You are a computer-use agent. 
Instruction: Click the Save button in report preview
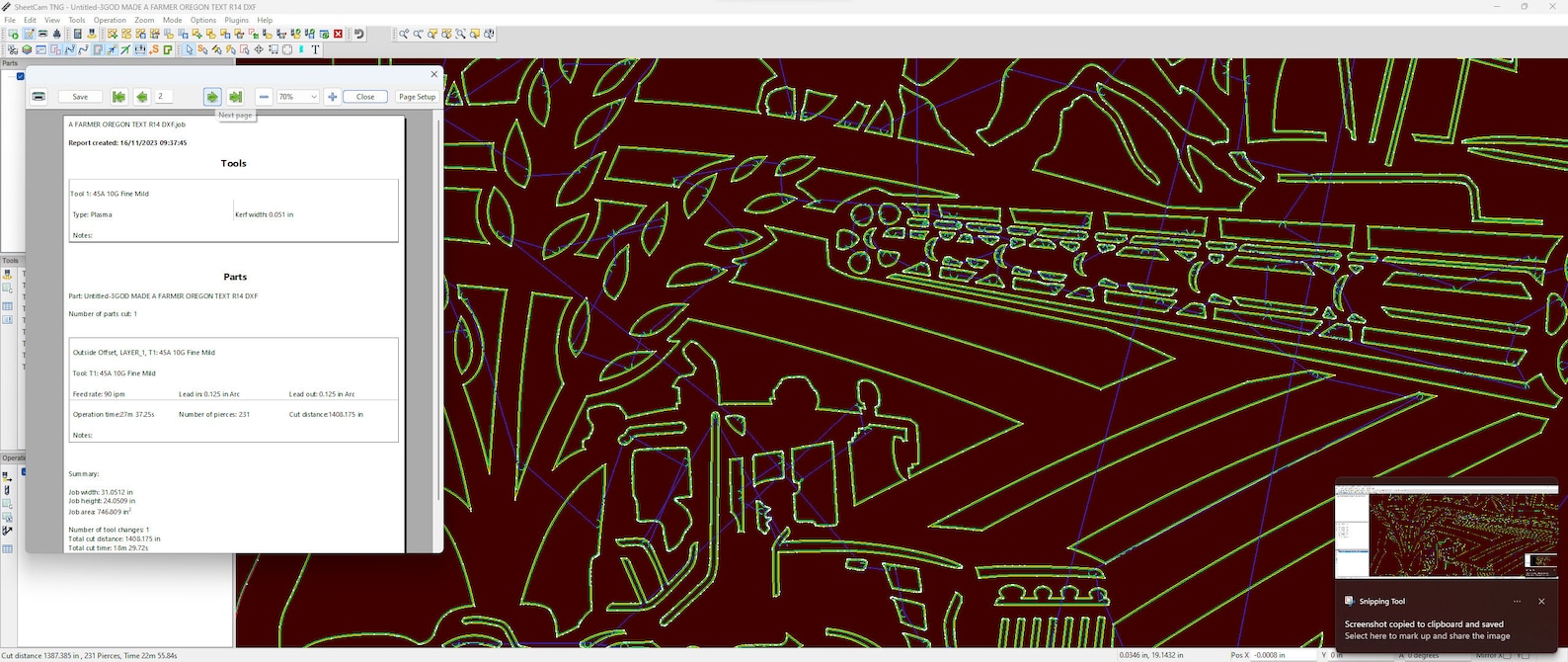coord(80,97)
